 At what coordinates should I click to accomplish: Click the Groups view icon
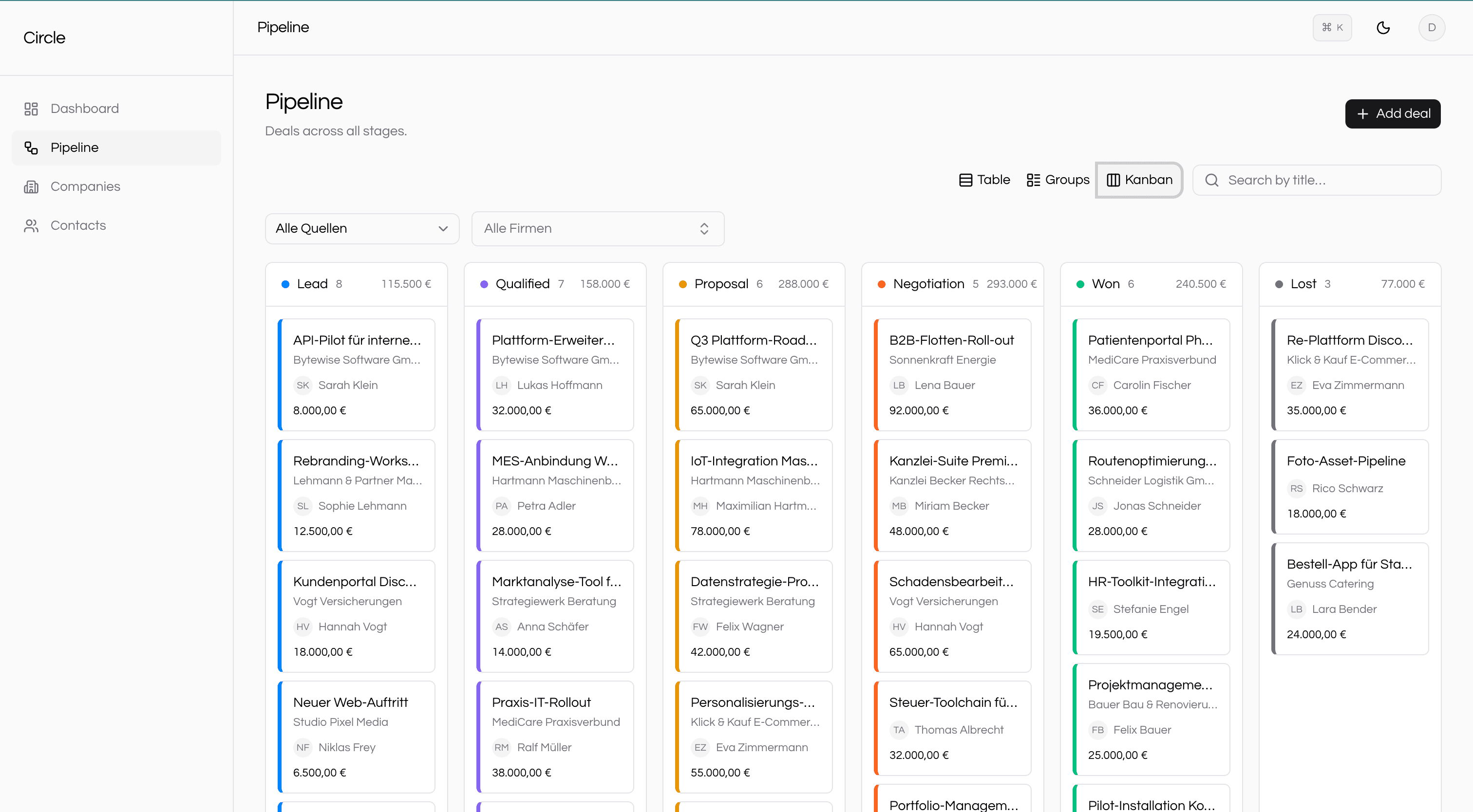point(1033,180)
